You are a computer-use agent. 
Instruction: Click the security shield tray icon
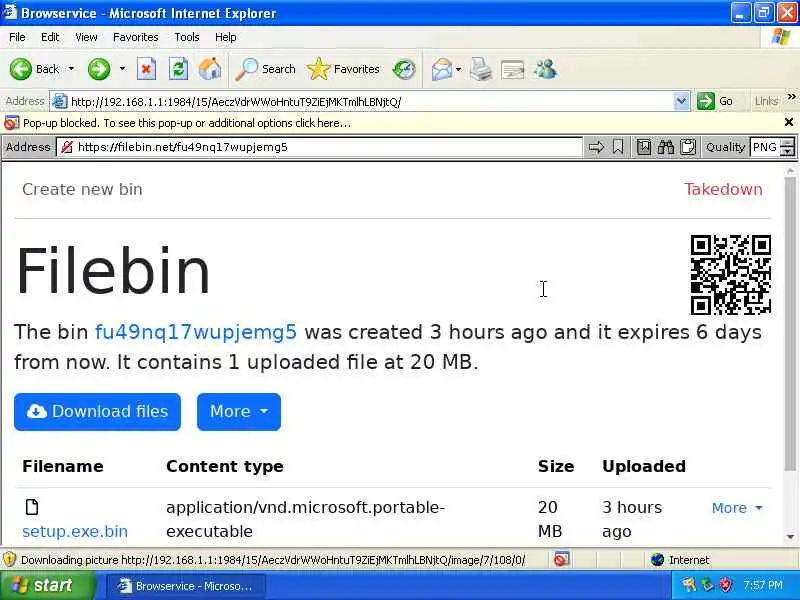pyautogui.click(x=726, y=585)
